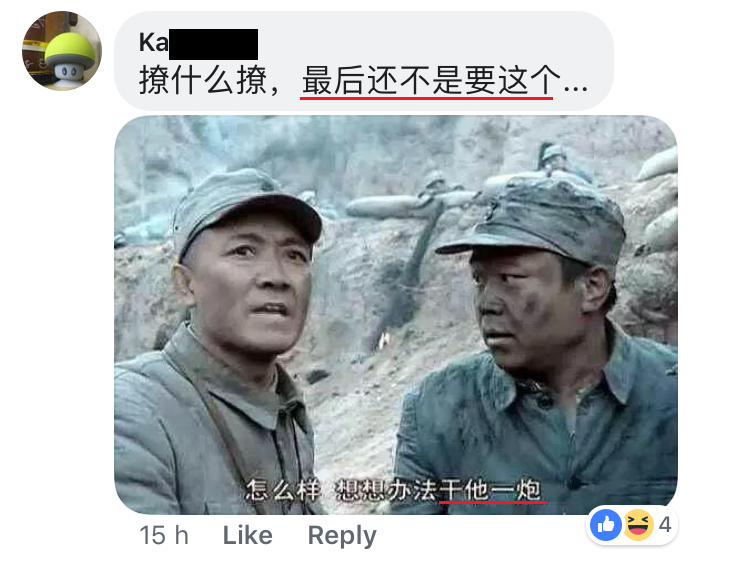Click the blue thumbs-up reaction icon
This screenshot has width=748, height=562.
pyautogui.click(x=606, y=525)
